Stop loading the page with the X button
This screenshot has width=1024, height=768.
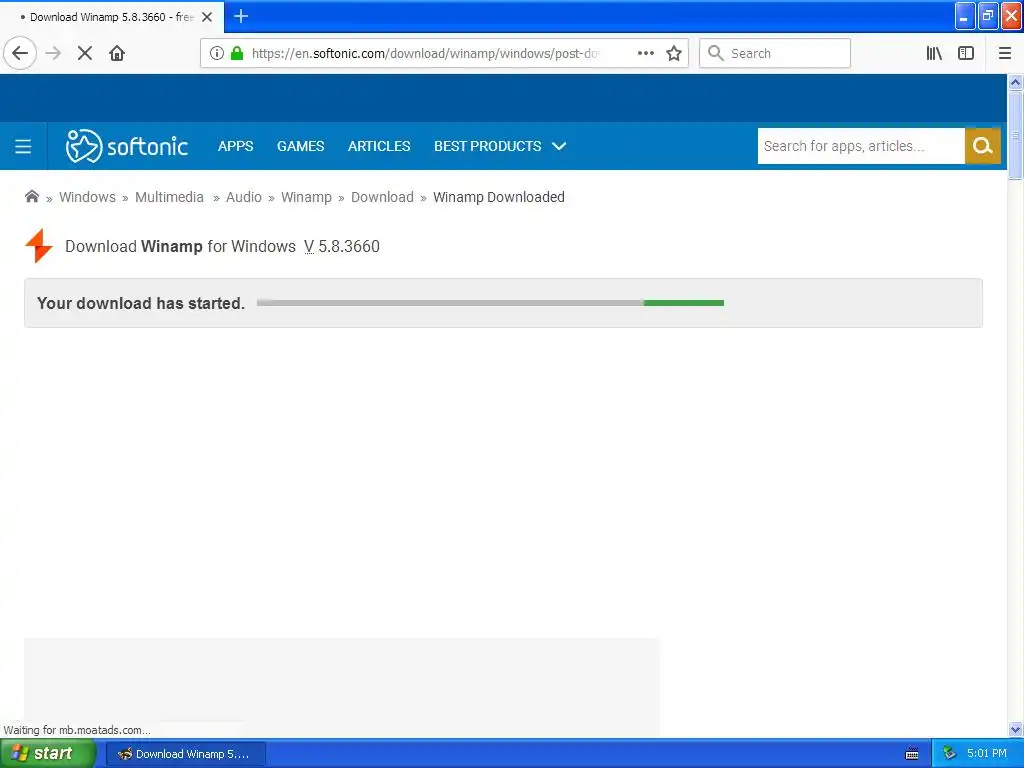(85, 53)
